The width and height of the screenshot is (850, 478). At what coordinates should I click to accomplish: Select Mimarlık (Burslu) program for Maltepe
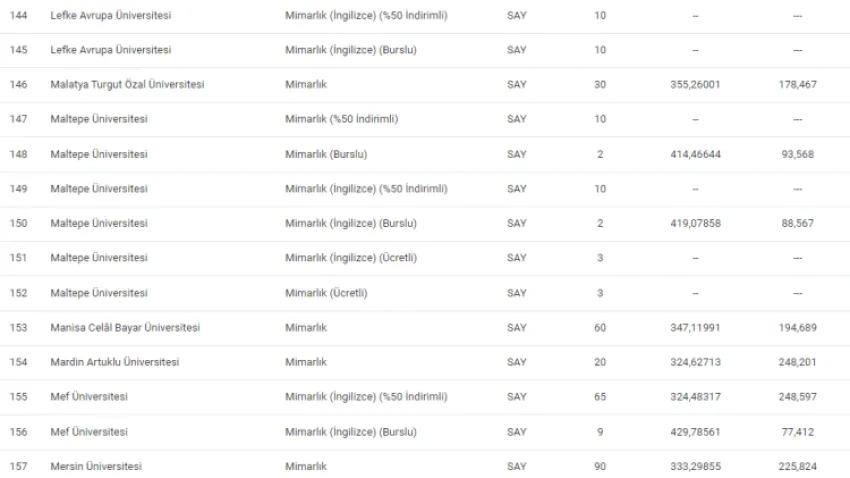click(x=326, y=154)
